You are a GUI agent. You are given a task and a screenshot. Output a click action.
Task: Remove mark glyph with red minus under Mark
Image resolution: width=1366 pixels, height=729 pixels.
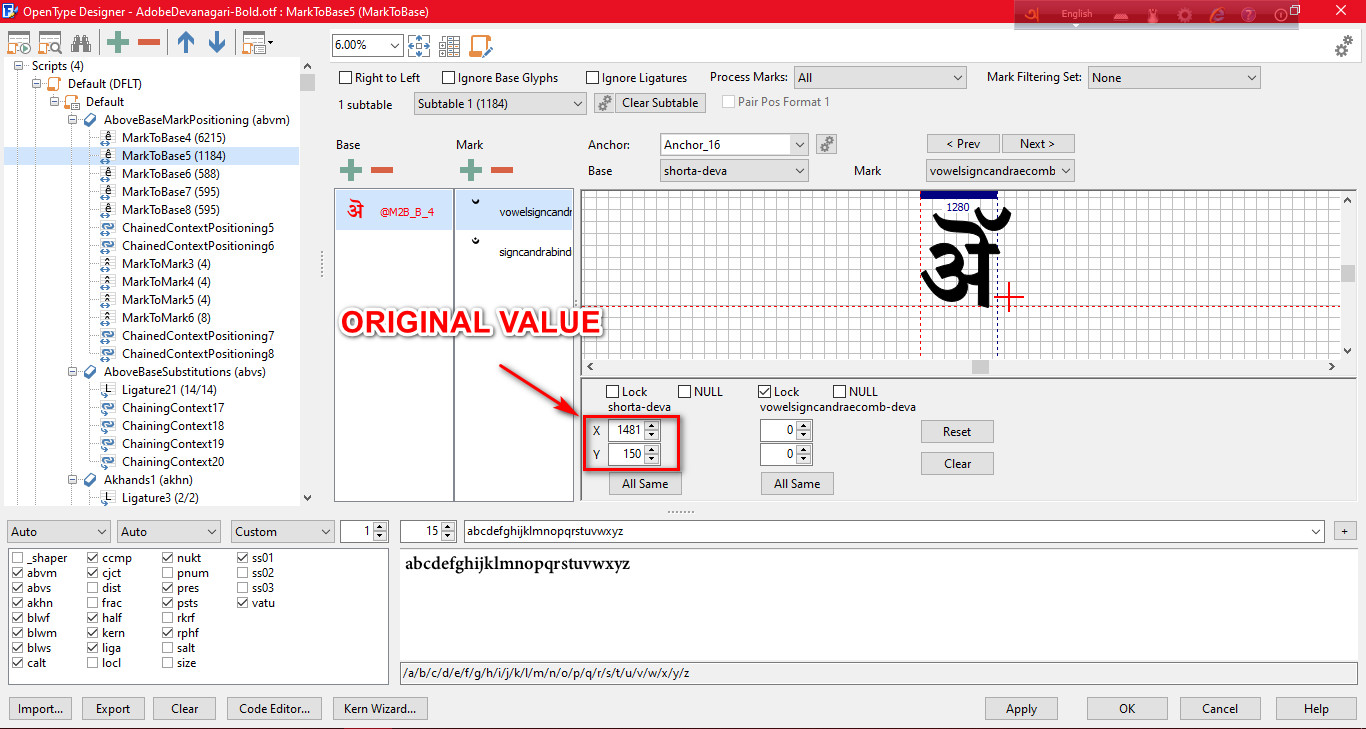tap(502, 171)
